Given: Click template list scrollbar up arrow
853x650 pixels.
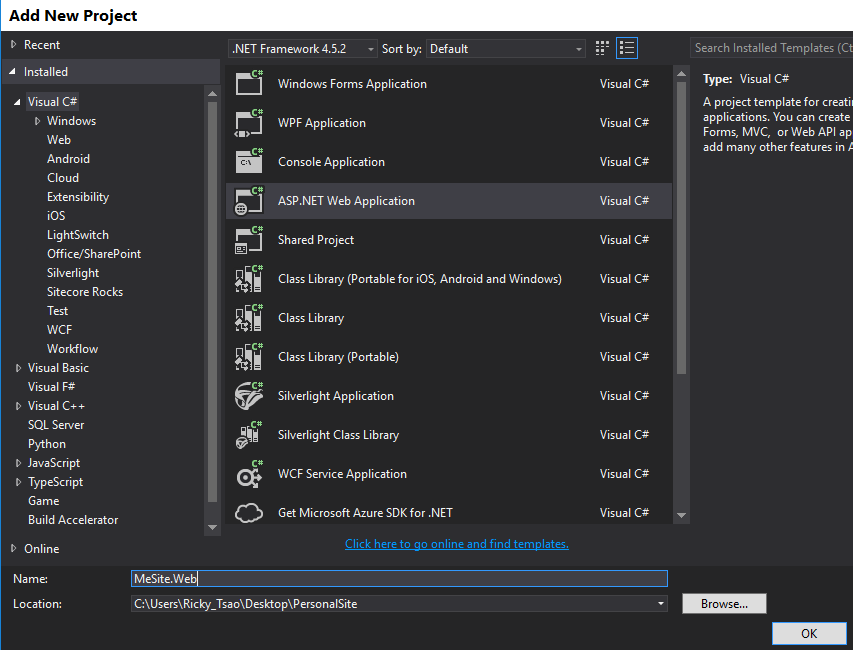Looking at the screenshot, I should point(681,73).
